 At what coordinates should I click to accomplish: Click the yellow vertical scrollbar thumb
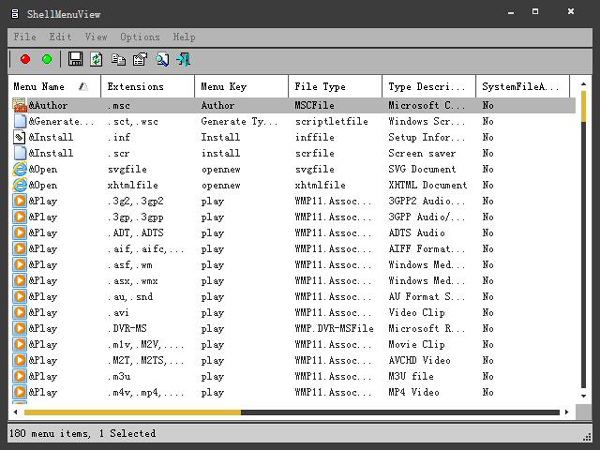(x=584, y=107)
